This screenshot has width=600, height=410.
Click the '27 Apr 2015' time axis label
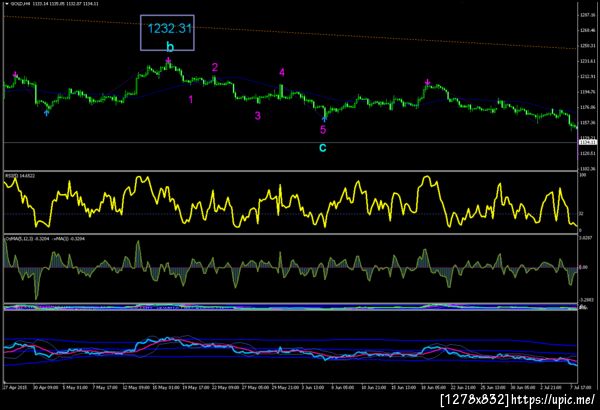pos(15,387)
